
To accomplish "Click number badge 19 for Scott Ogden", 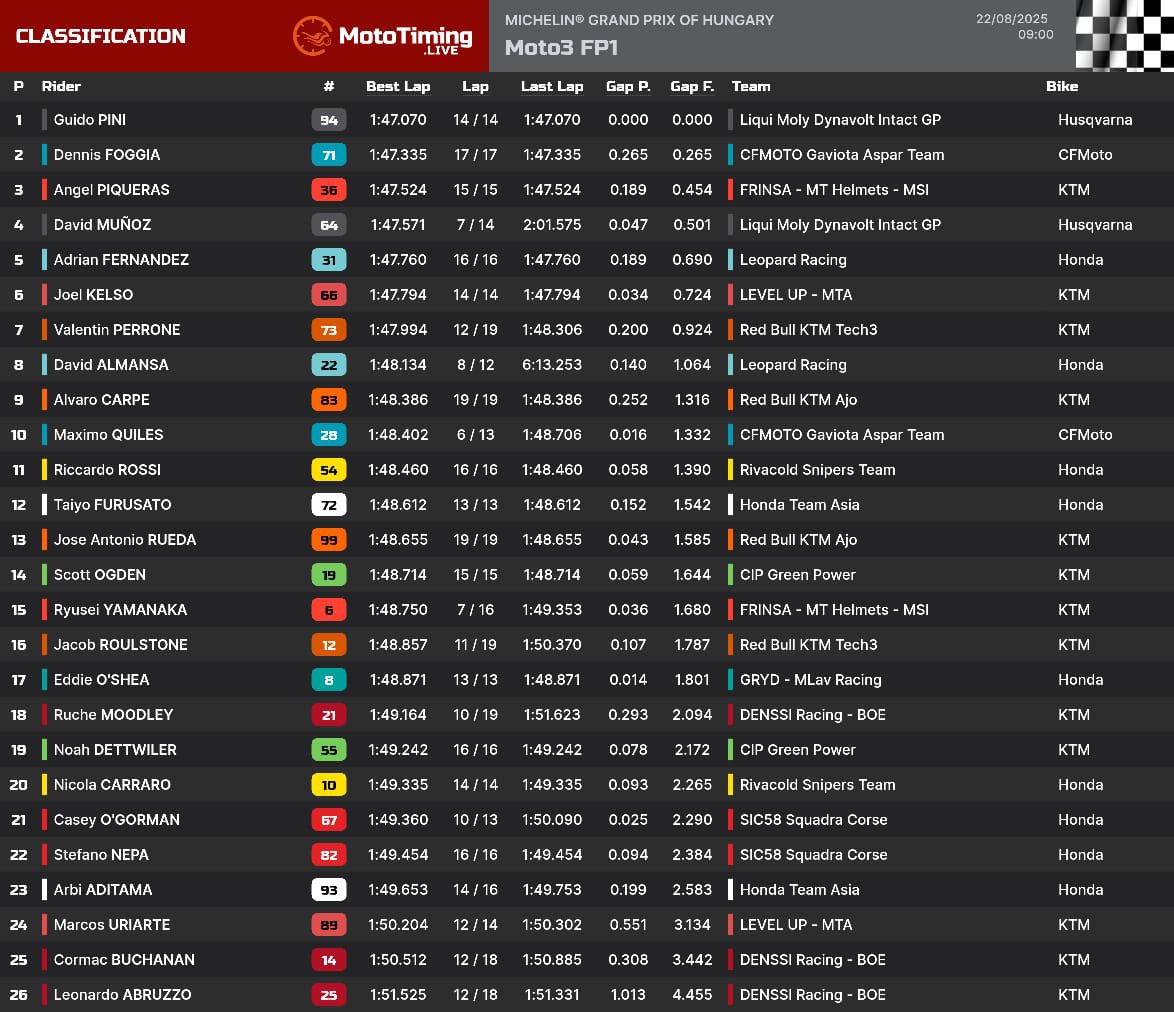I will tap(329, 575).
